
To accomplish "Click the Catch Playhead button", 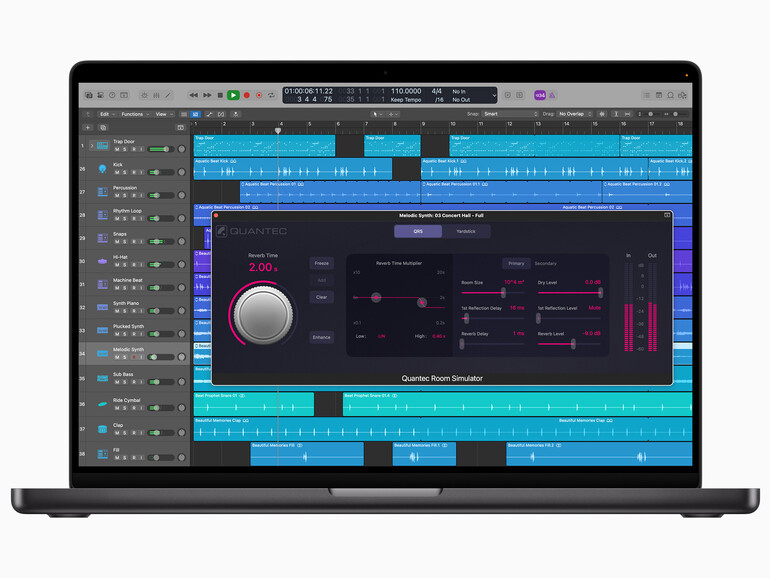I will pyautogui.click(x=236, y=114).
